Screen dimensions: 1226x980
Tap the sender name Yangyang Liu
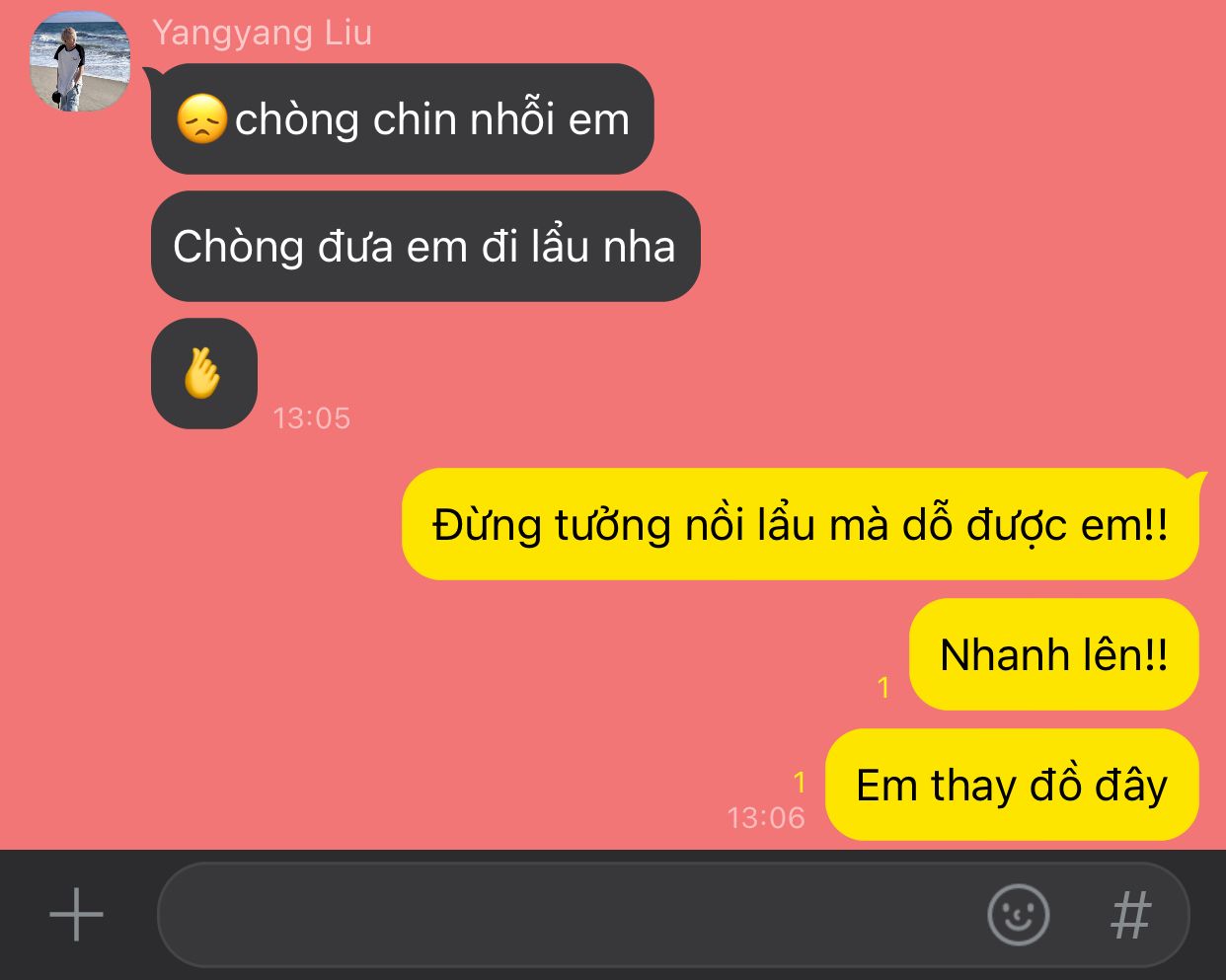[x=262, y=33]
